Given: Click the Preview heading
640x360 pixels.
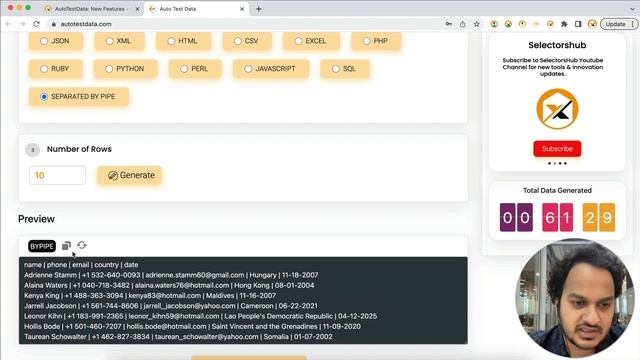Looking at the screenshot, I should click(36, 219).
